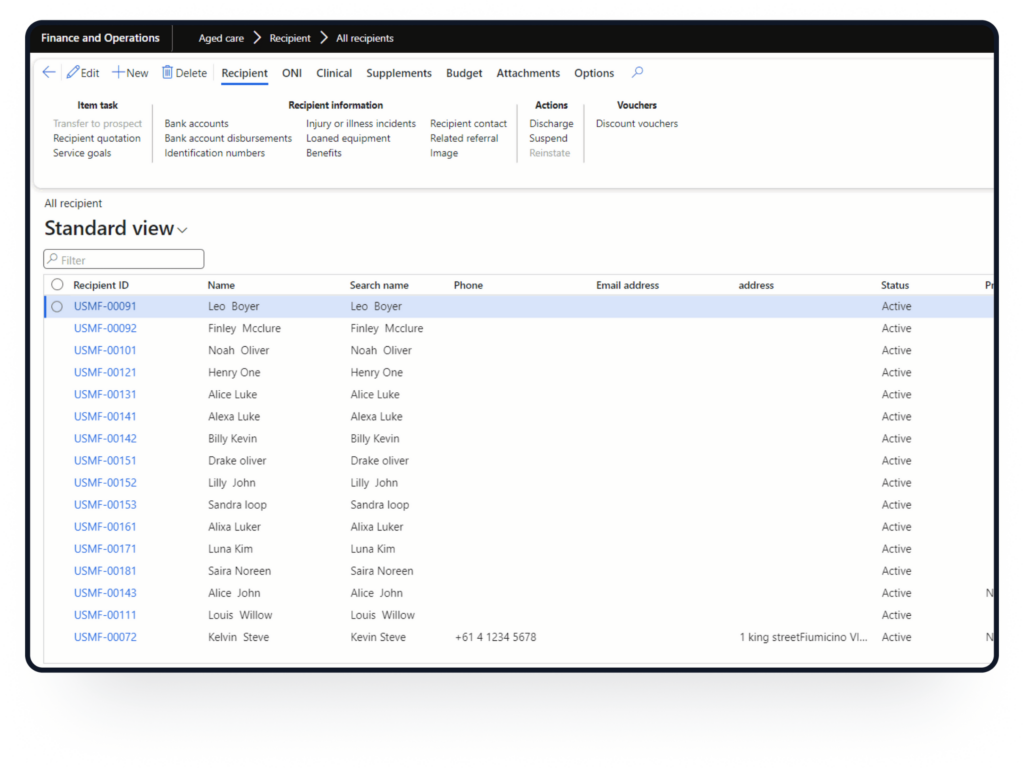Open the Options tab
Image resolution: width=1024 pixels, height=768 pixels.
(594, 73)
